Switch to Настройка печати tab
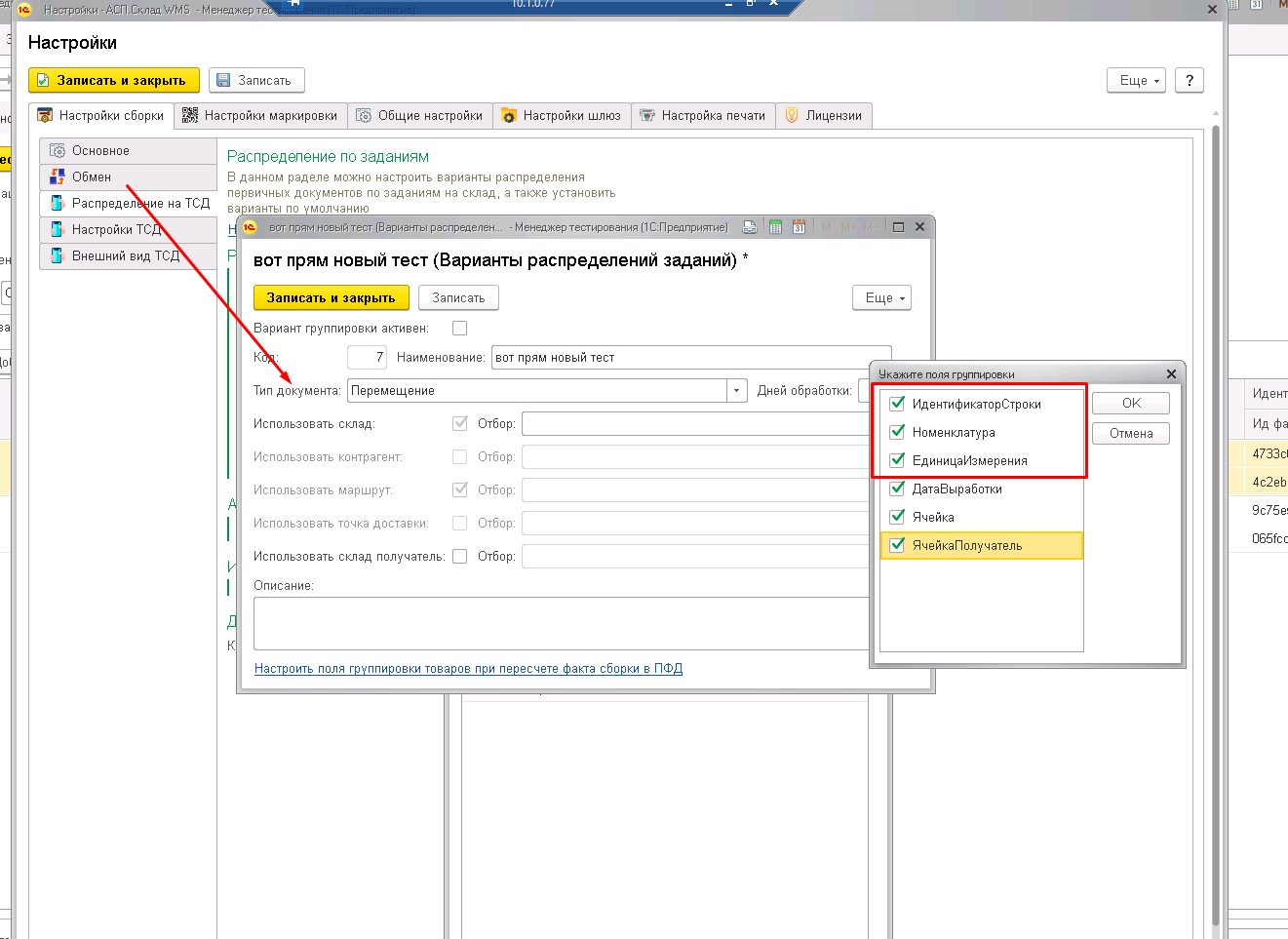 [x=703, y=115]
